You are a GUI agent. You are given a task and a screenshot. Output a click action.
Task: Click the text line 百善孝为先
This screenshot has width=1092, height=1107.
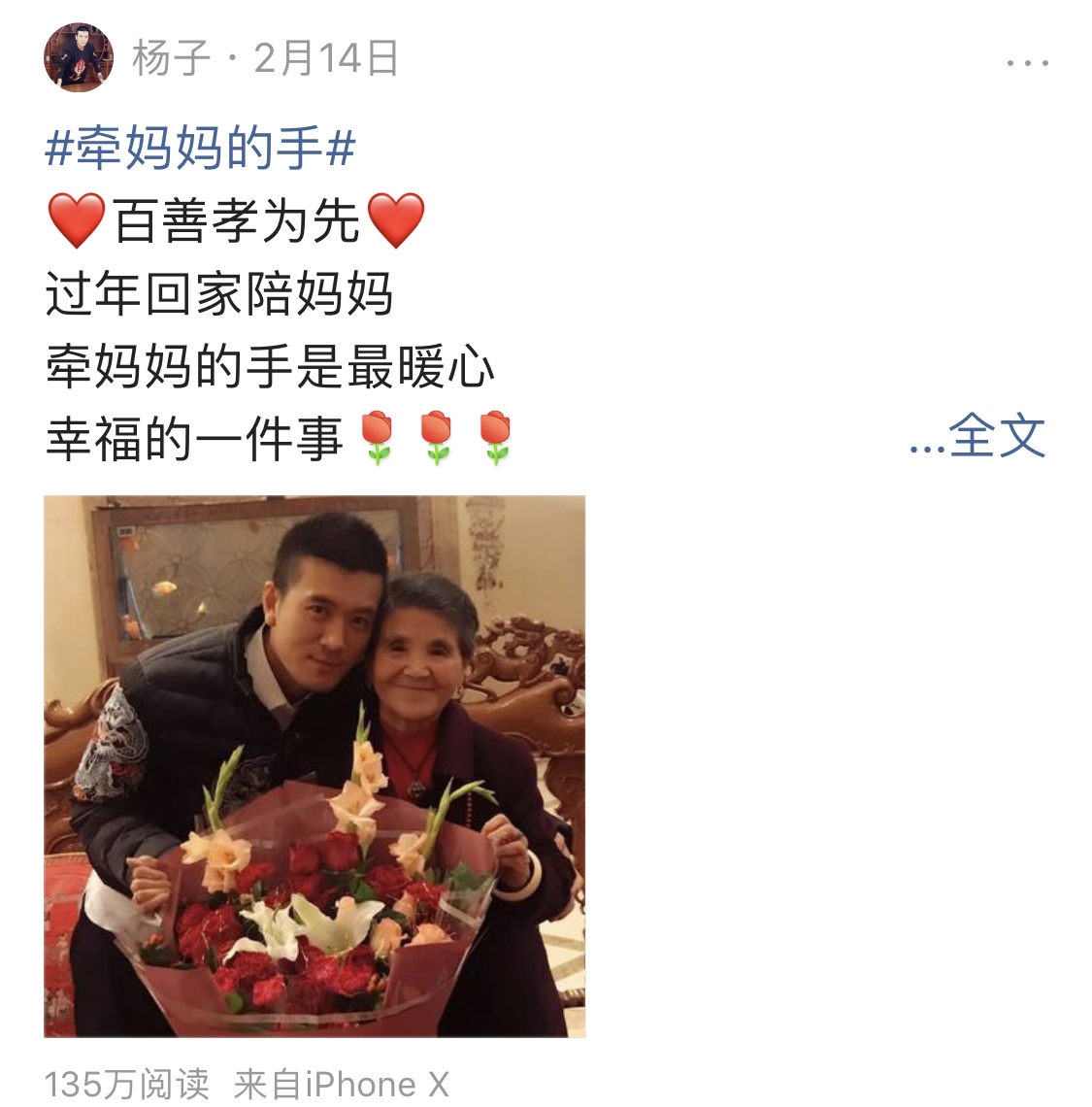[x=237, y=220]
